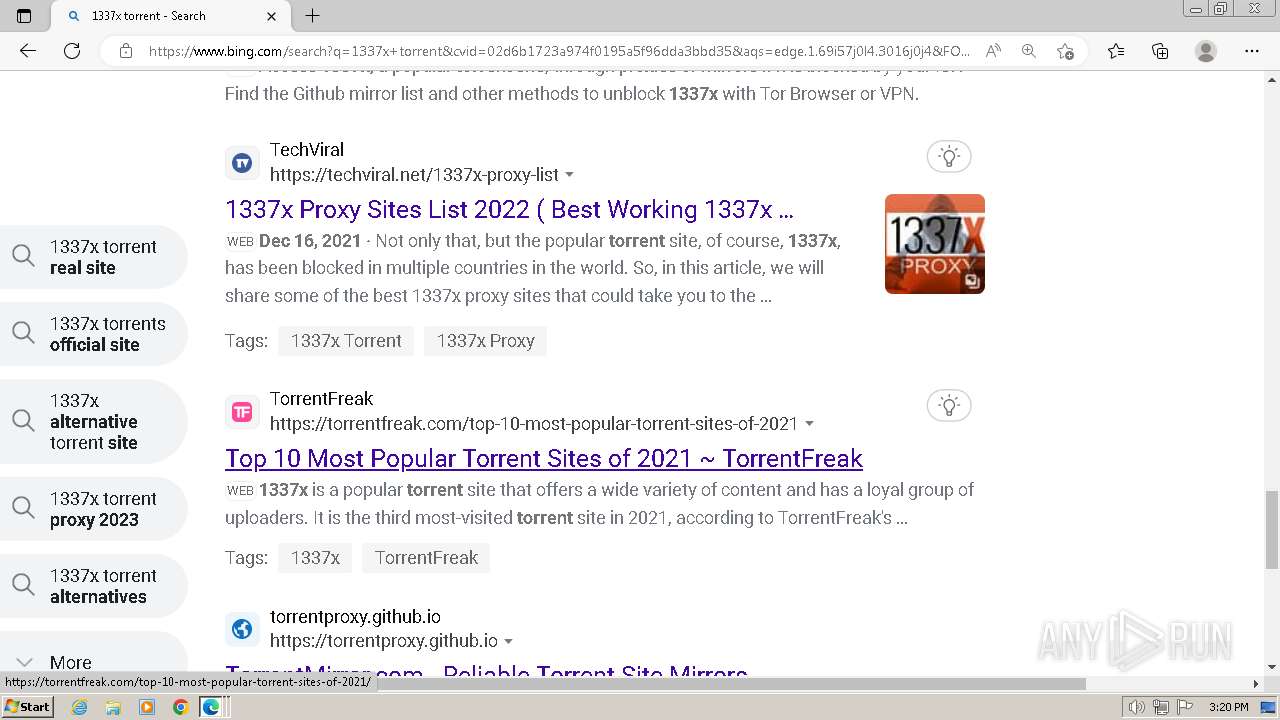Click lightbulb insights icon for TorrentFreak result
The width and height of the screenshot is (1280, 720).
949,405
